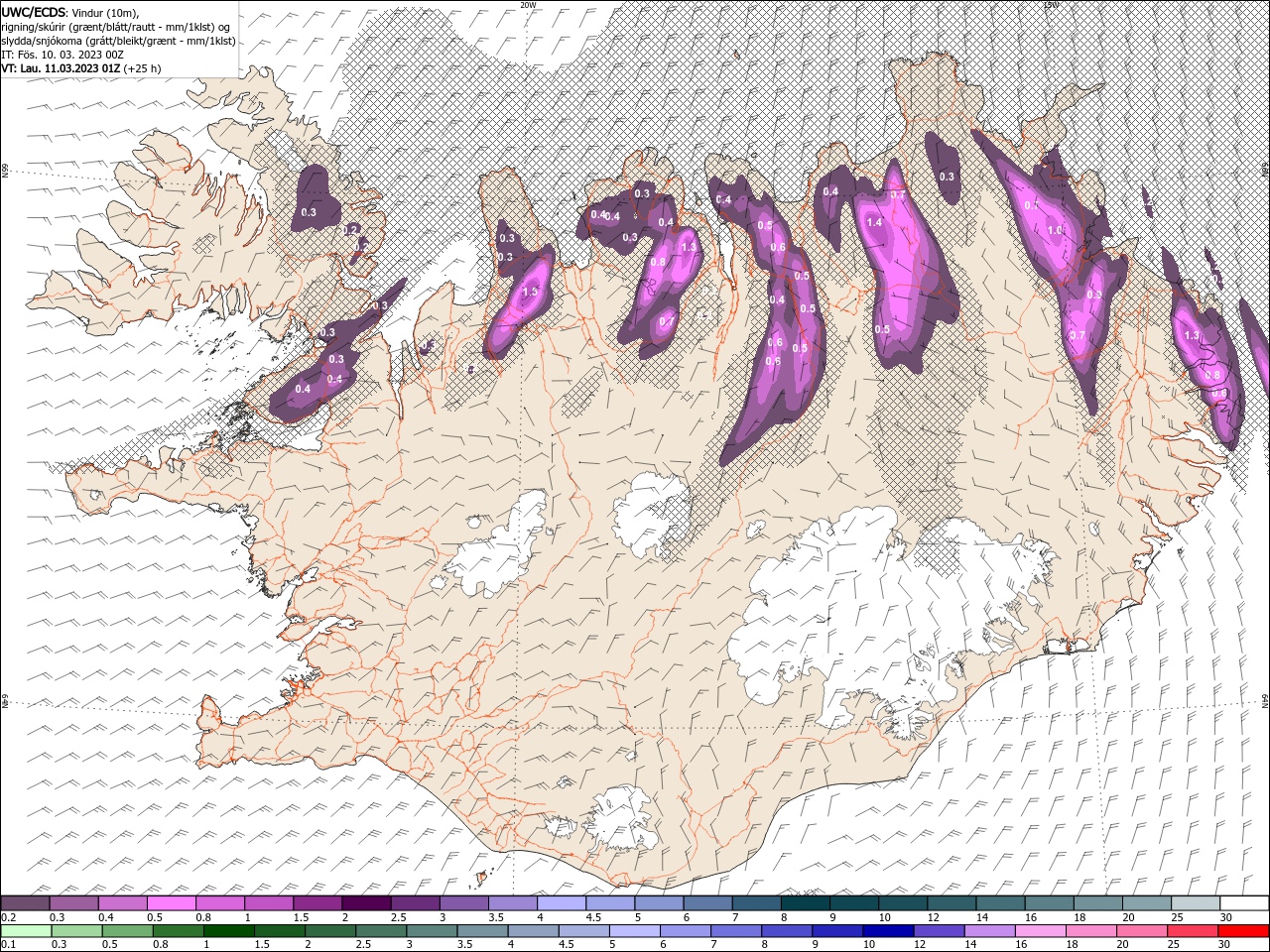Select the "slydda/snjókoma" legend description line
The image size is (1270, 952).
click(x=118, y=41)
